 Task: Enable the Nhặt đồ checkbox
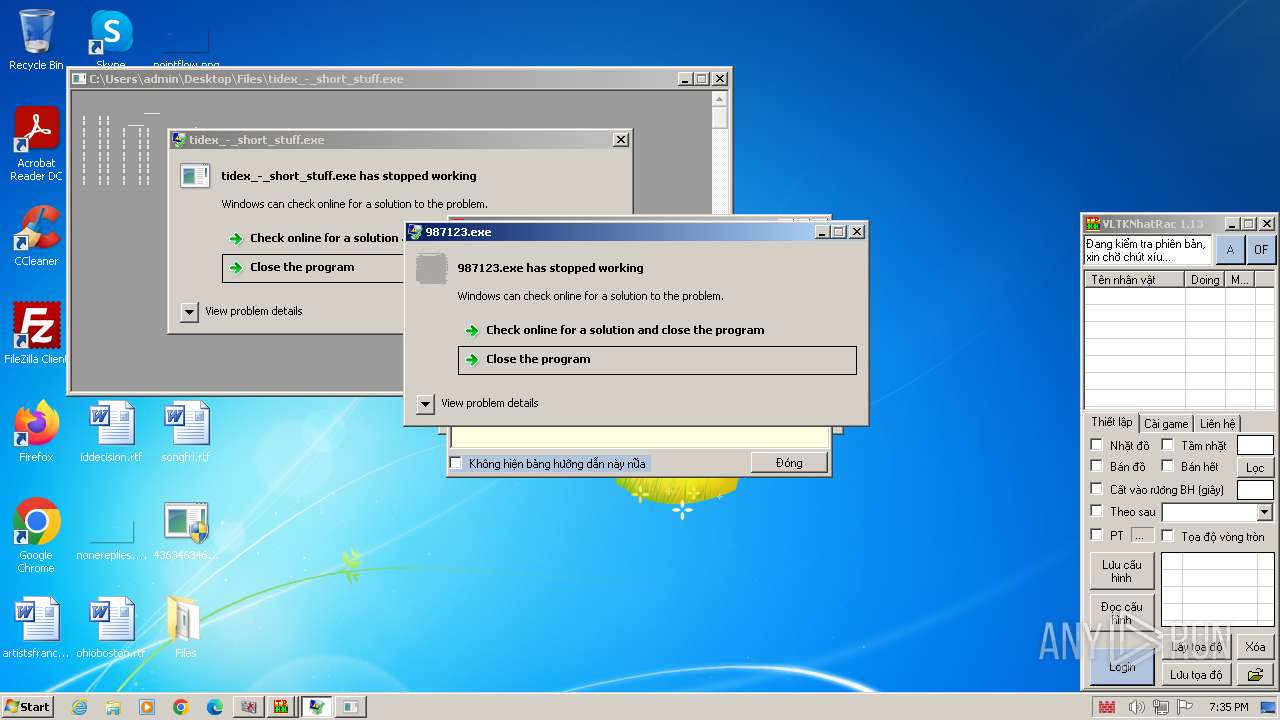[1096, 445]
